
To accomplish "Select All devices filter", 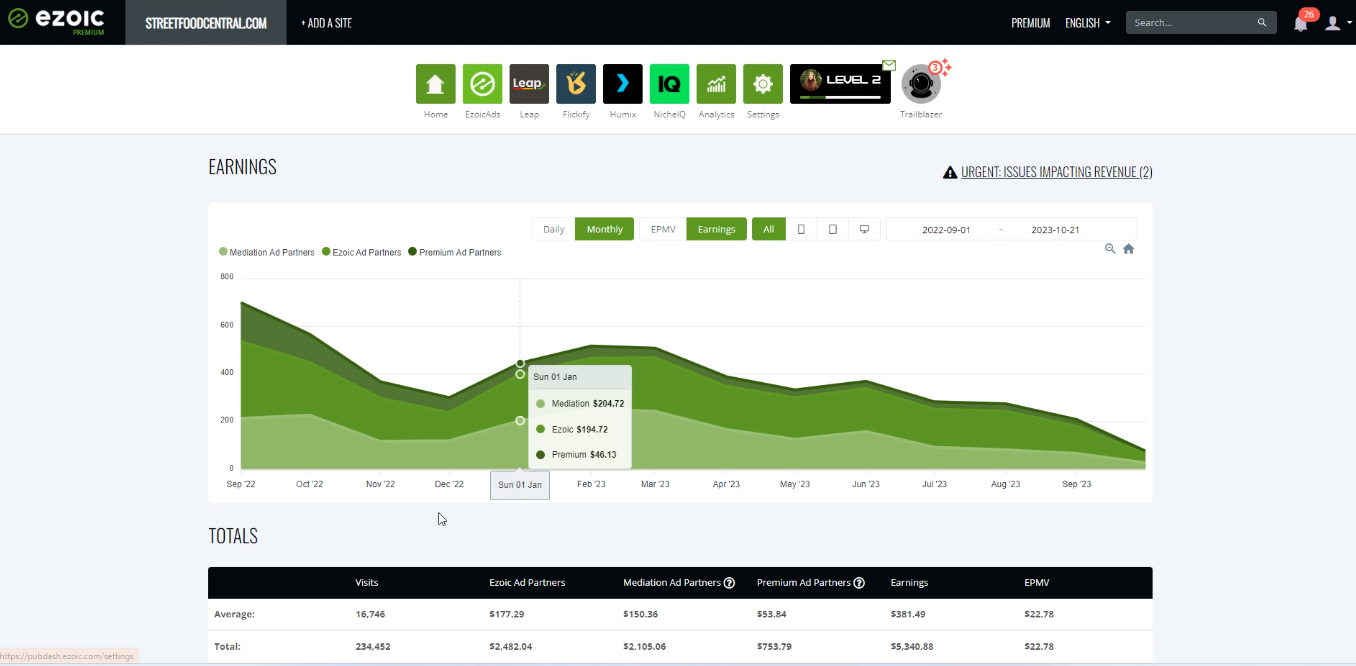I will (x=768, y=229).
